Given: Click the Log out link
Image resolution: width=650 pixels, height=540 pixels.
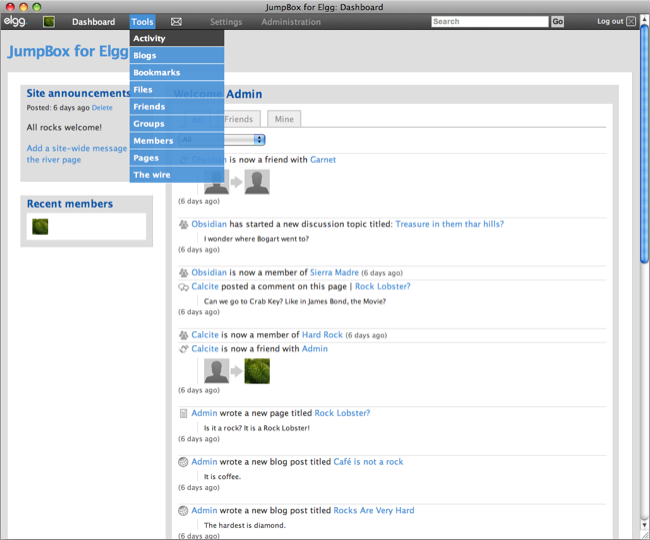Looking at the screenshot, I should click(610, 22).
